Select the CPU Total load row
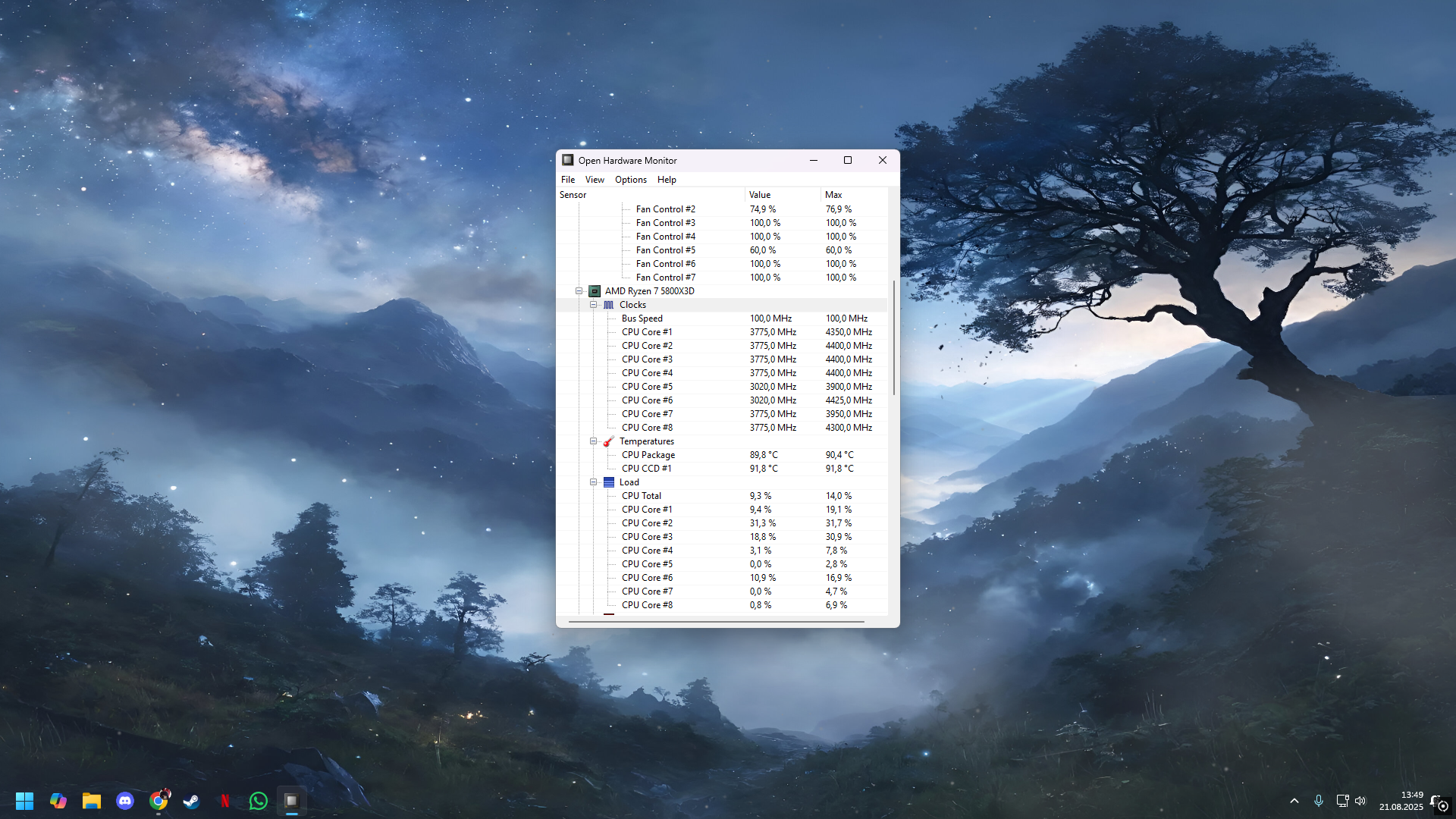 tap(722, 496)
